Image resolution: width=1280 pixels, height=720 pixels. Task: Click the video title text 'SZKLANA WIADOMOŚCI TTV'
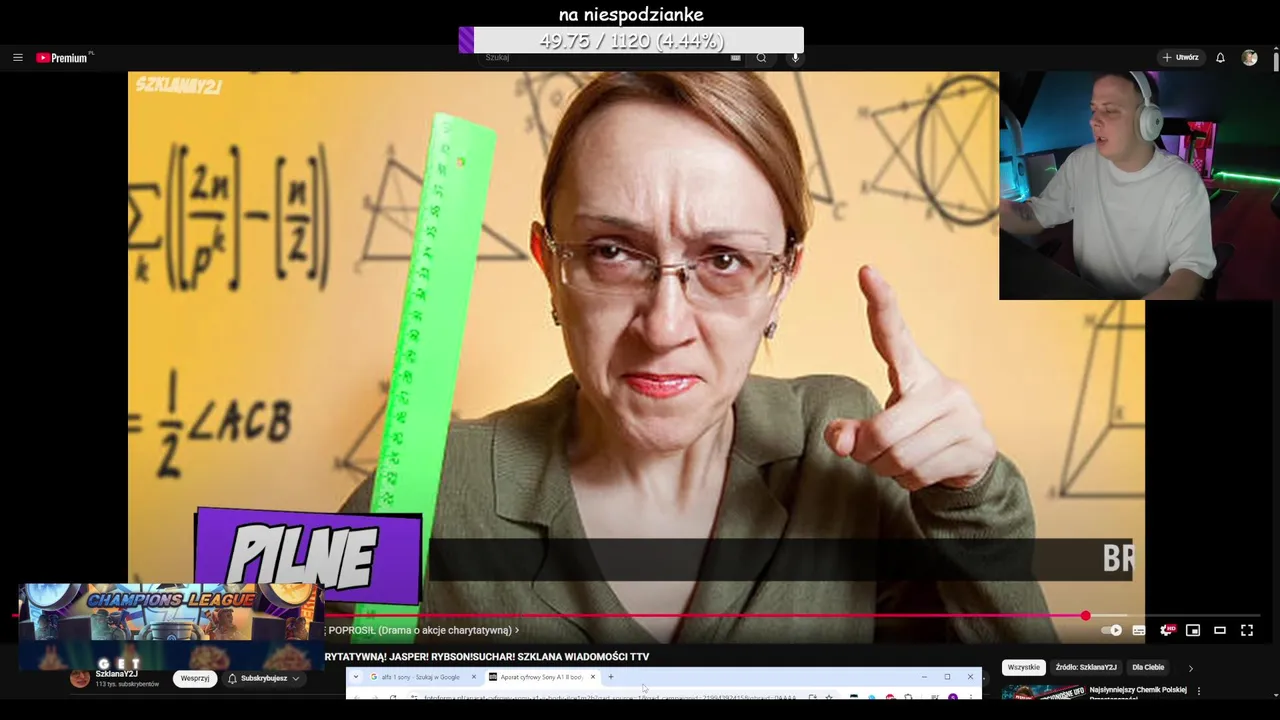point(584,657)
